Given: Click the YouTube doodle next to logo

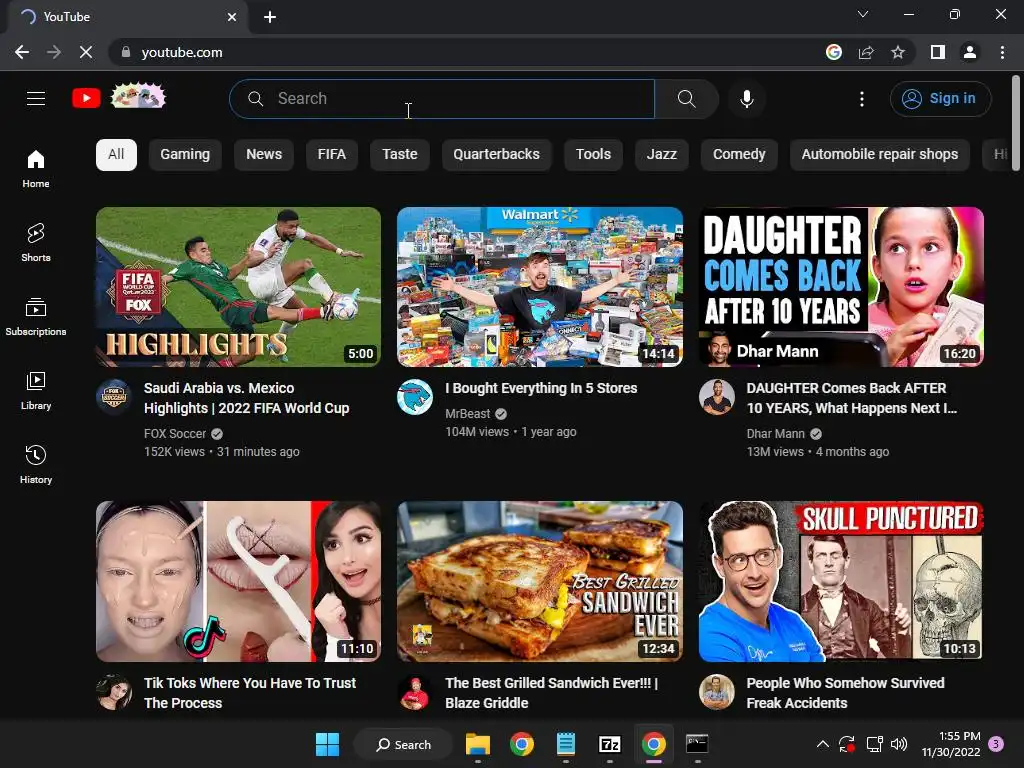Looking at the screenshot, I should [138, 96].
